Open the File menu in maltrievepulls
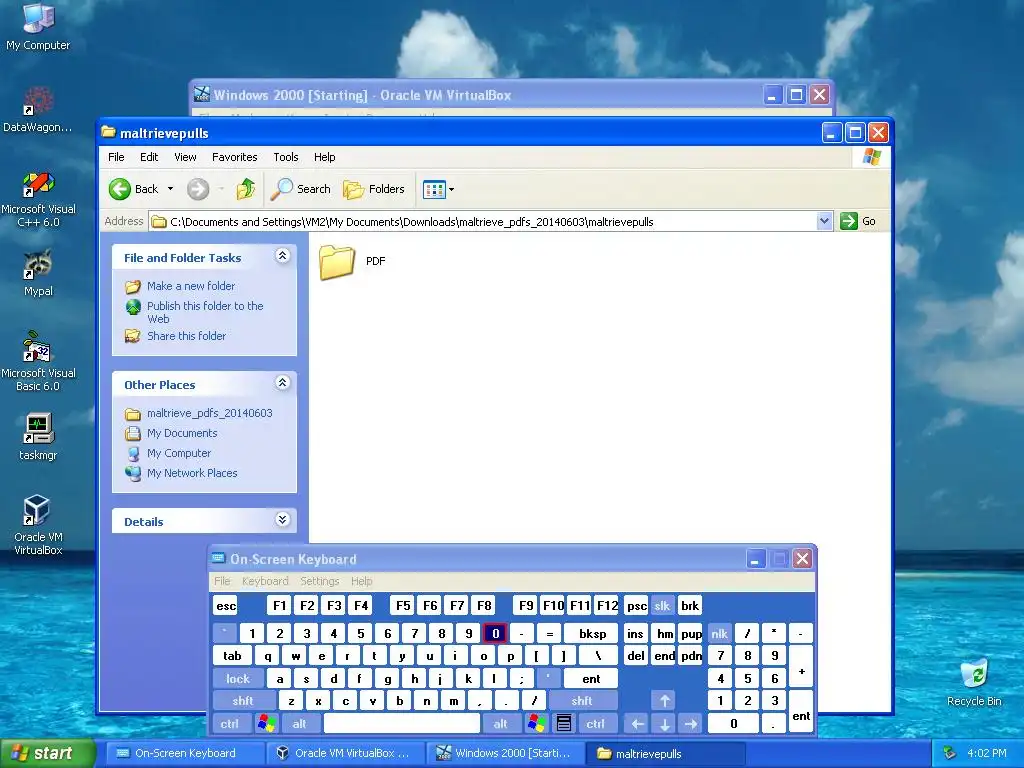Viewport: 1024px width, 768px height. tap(116, 157)
